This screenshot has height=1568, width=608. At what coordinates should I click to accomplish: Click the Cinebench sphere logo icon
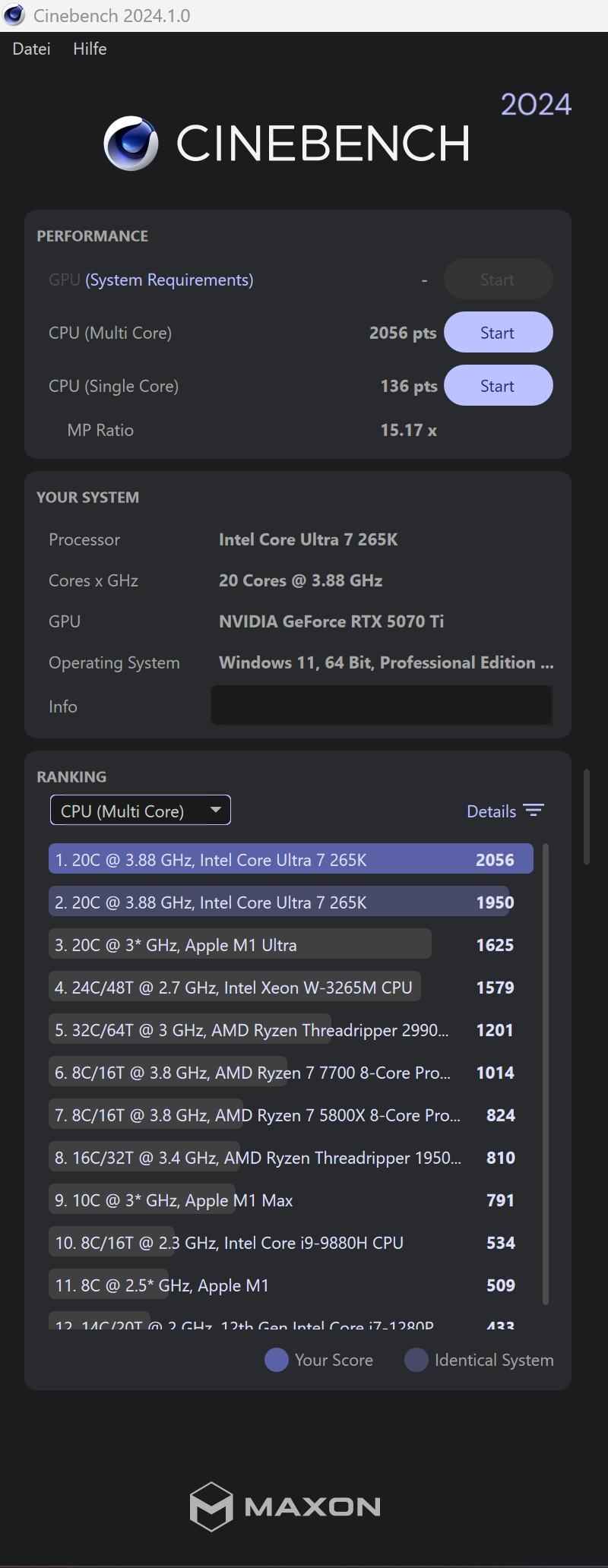pyautogui.click(x=131, y=144)
